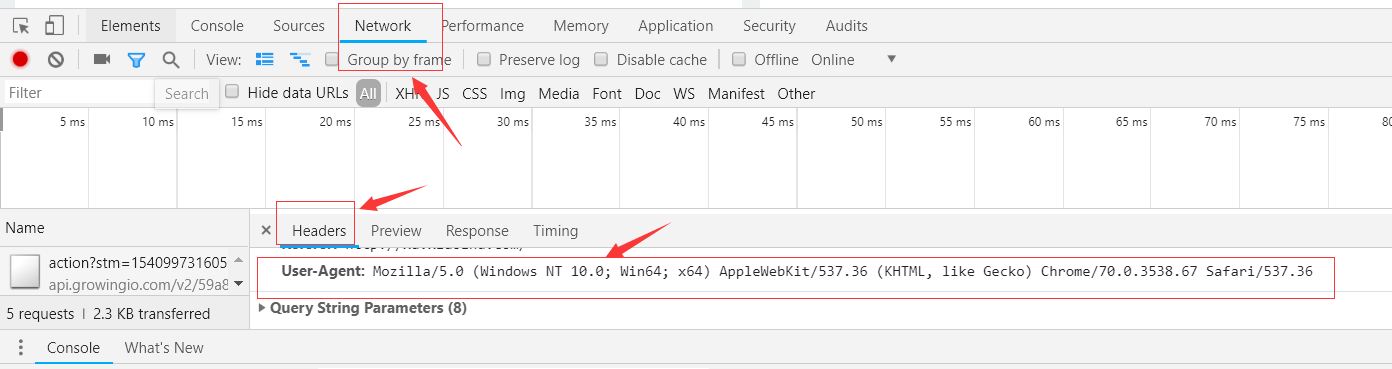The image size is (1392, 369).
Task: Filter requests by Font type
Action: click(x=607, y=93)
